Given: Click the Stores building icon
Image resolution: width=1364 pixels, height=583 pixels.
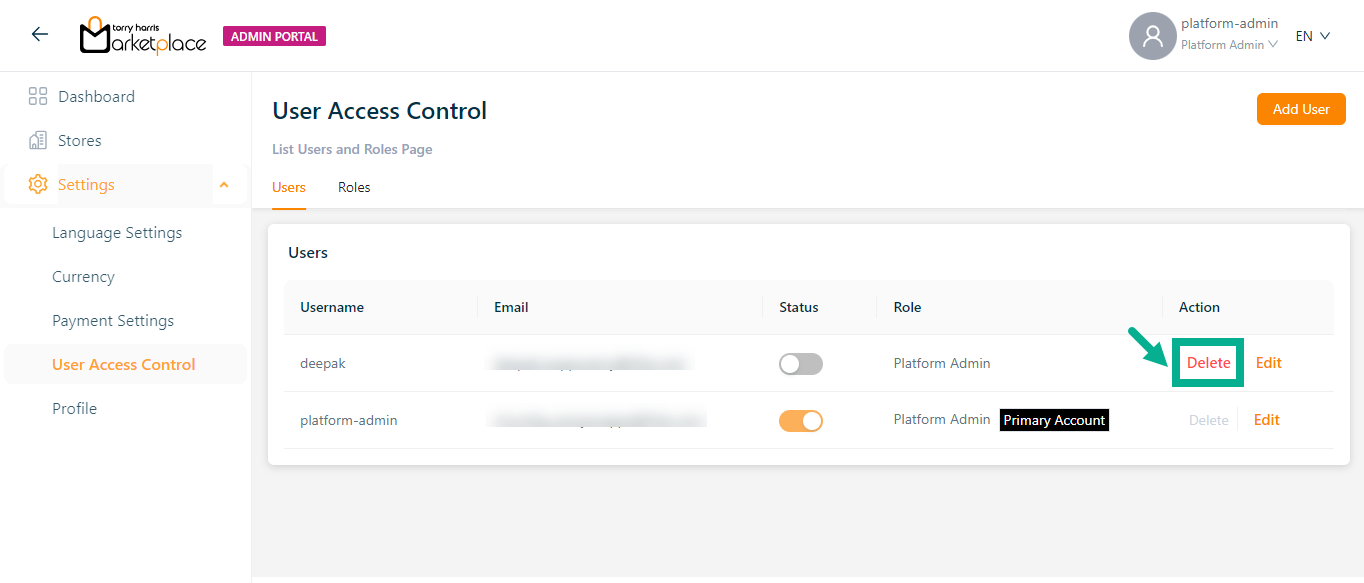Looking at the screenshot, I should 38,141.
